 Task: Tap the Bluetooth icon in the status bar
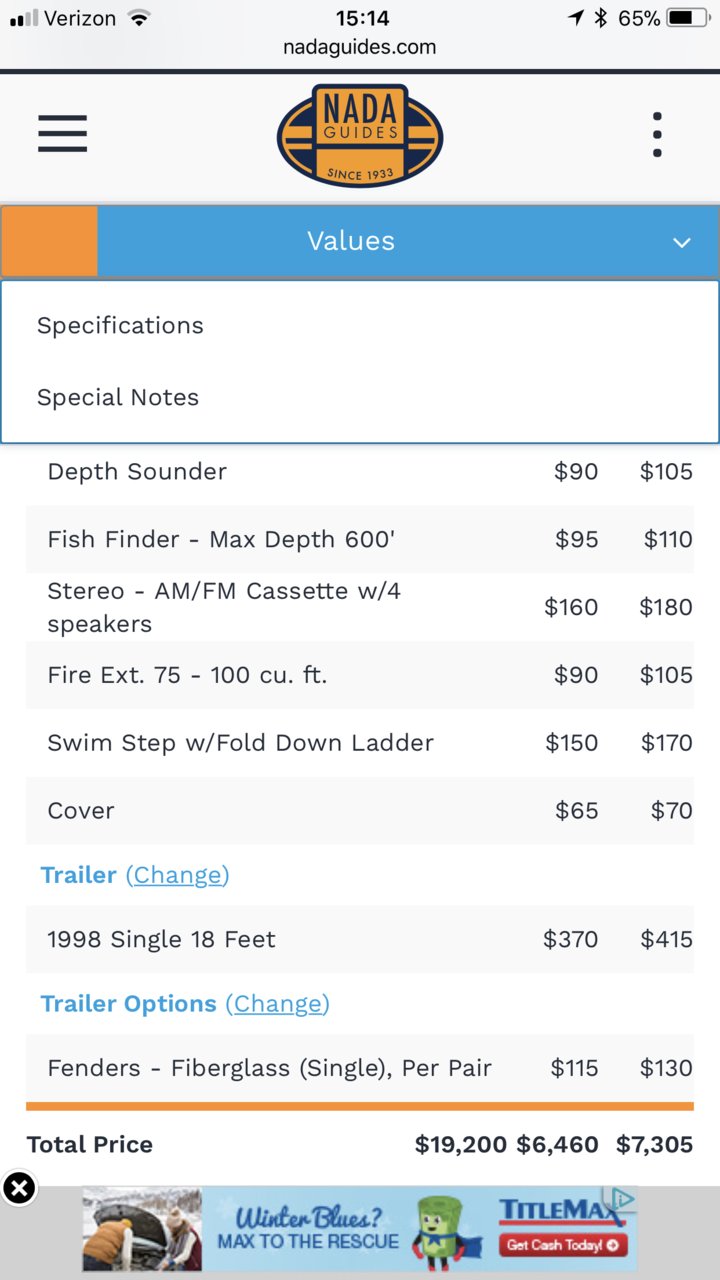tap(601, 18)
